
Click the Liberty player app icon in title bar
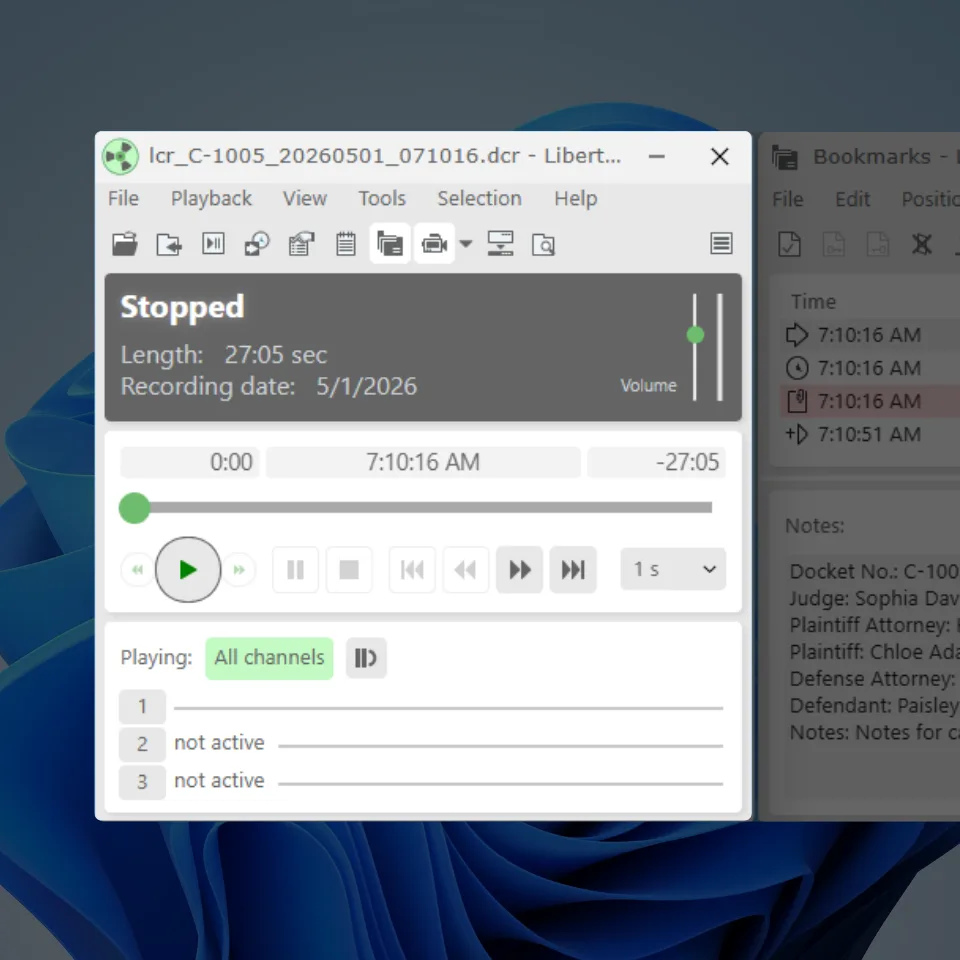click(x=120, y=157)
